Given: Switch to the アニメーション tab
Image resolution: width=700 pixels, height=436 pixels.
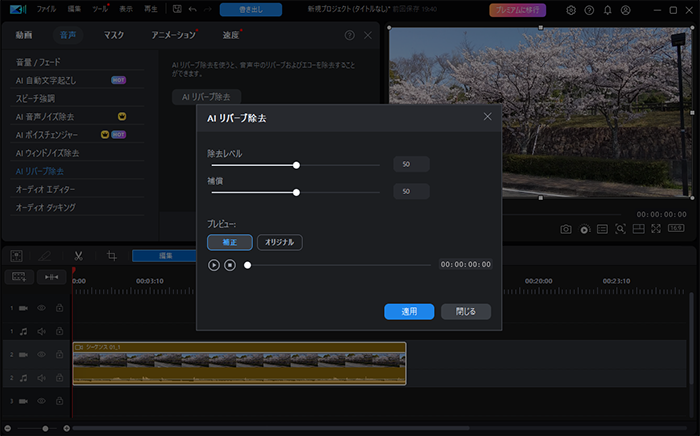Looking at the screenshot, I should (174, 35).
